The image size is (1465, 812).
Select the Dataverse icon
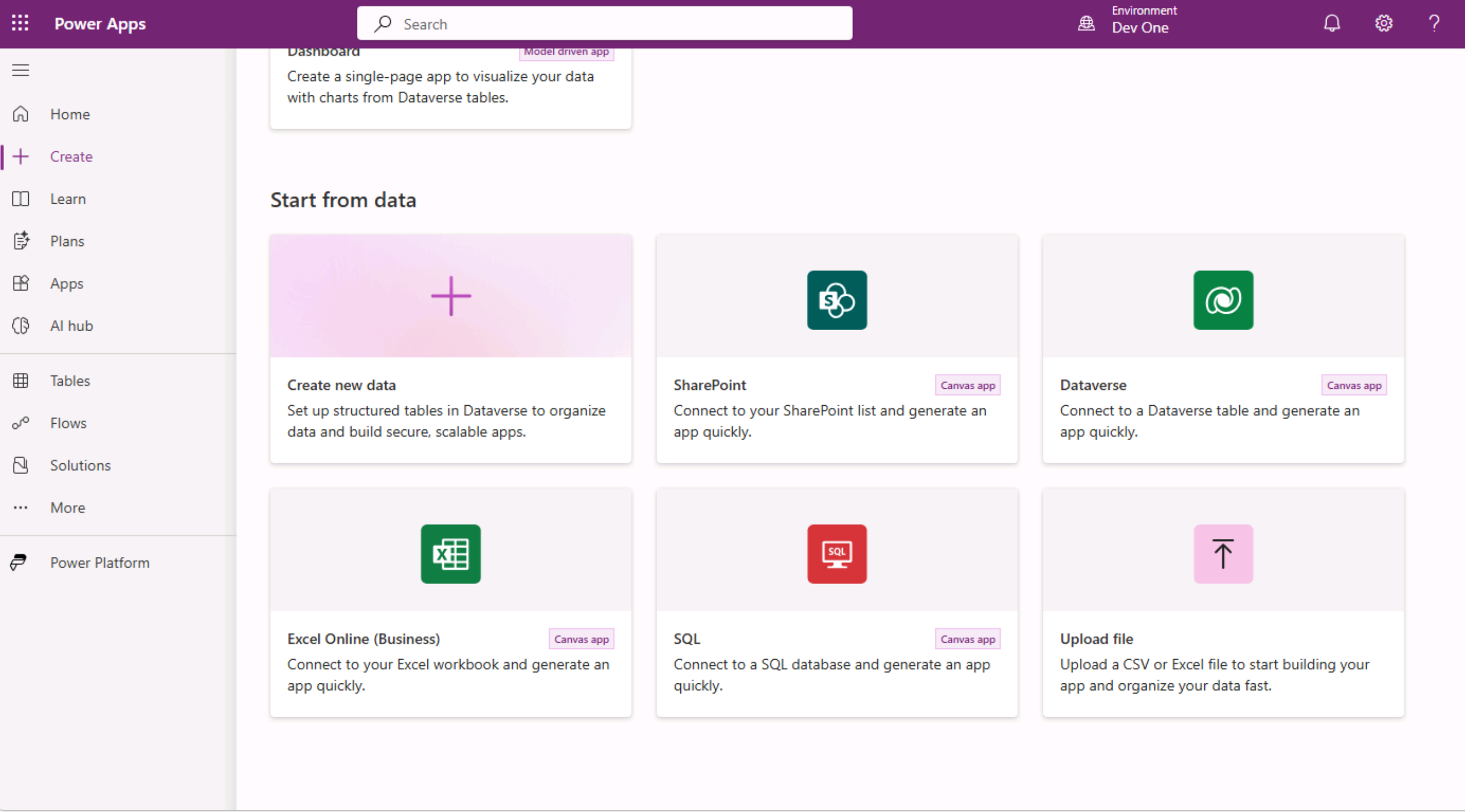pyautogui.click(x=1223, y=300)
